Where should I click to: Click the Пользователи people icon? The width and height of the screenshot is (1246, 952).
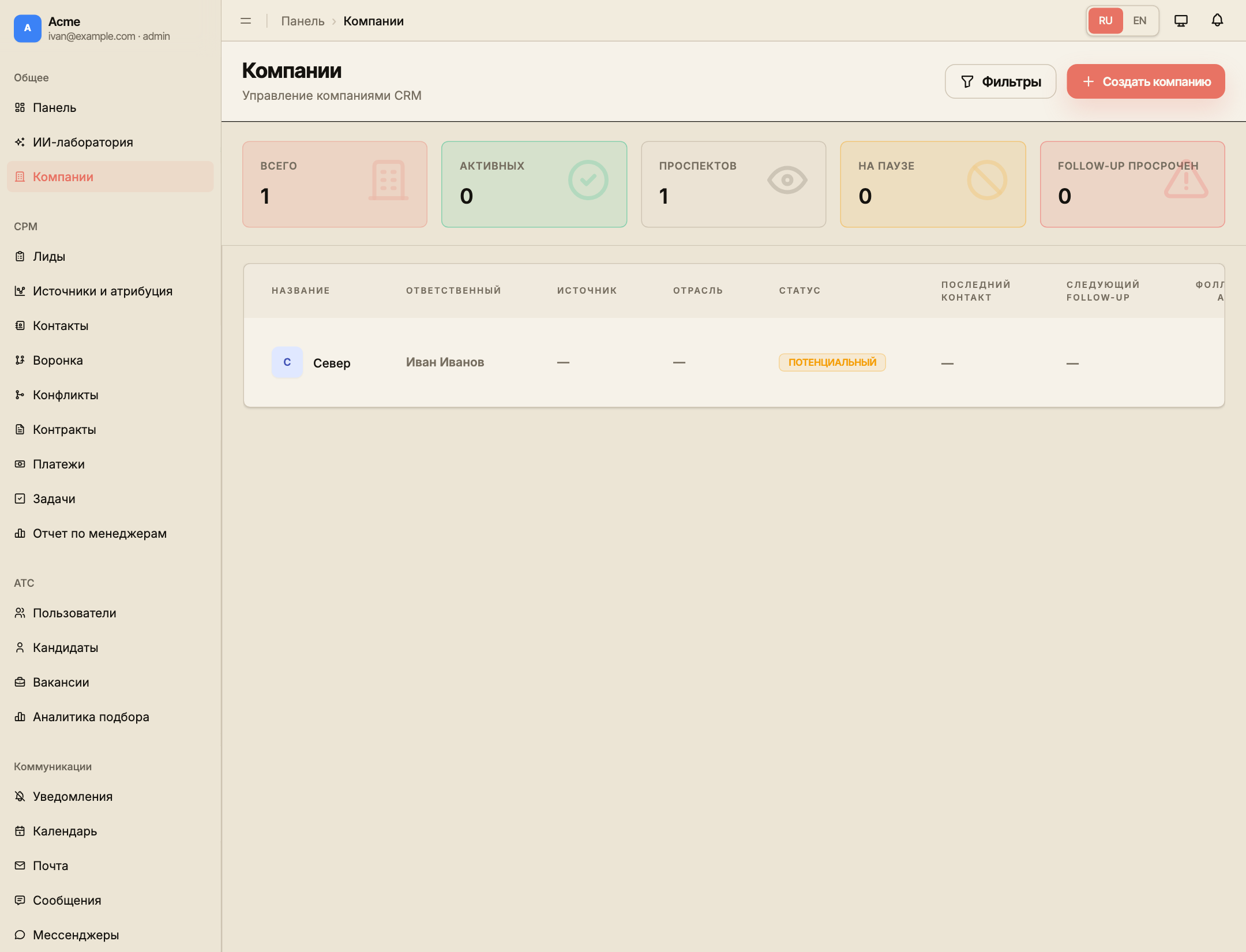coord(20,613)
